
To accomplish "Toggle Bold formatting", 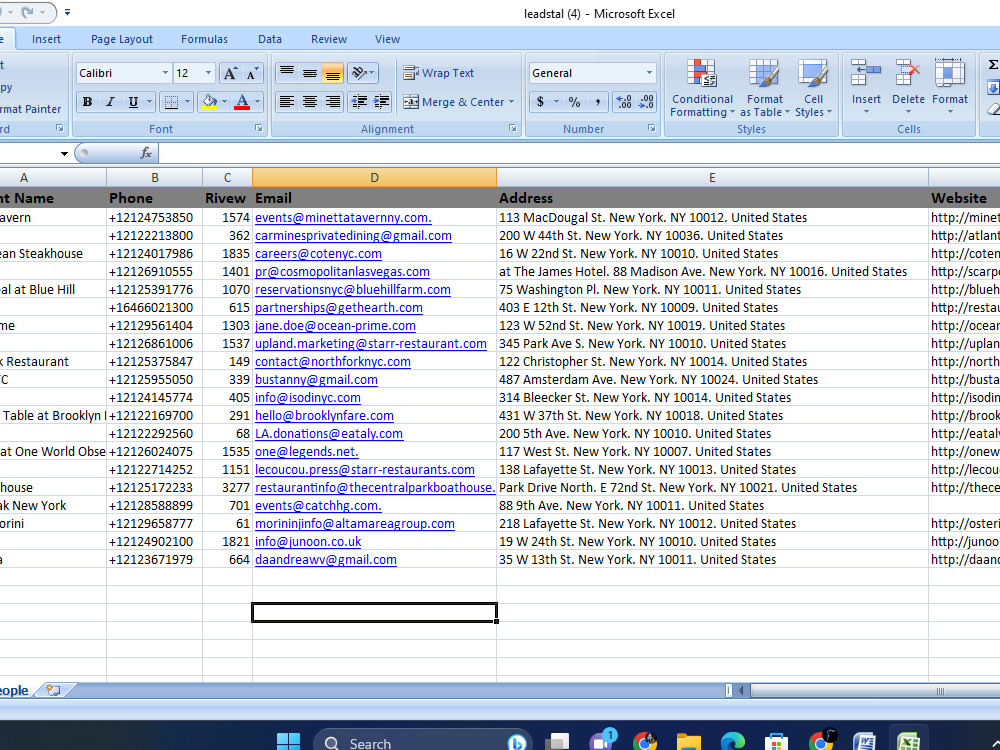I will pos(87,102).
